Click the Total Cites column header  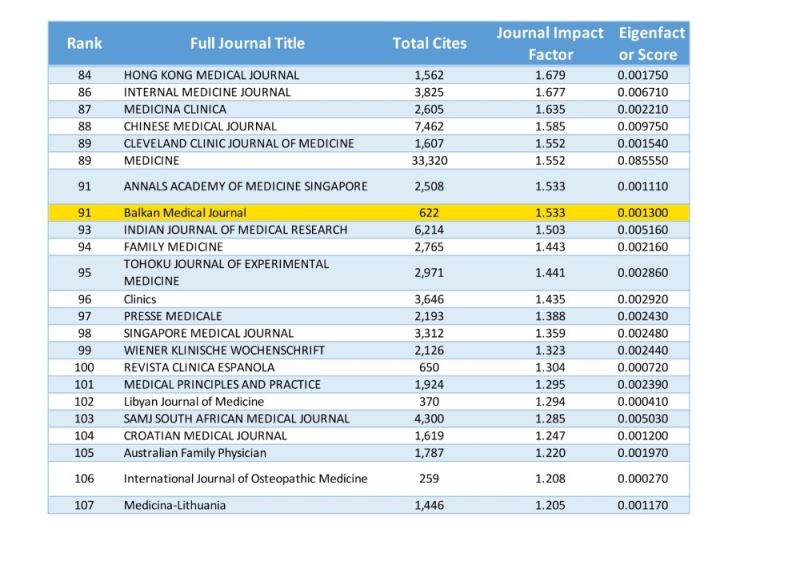pyautogui.click(x=429, y=43)
